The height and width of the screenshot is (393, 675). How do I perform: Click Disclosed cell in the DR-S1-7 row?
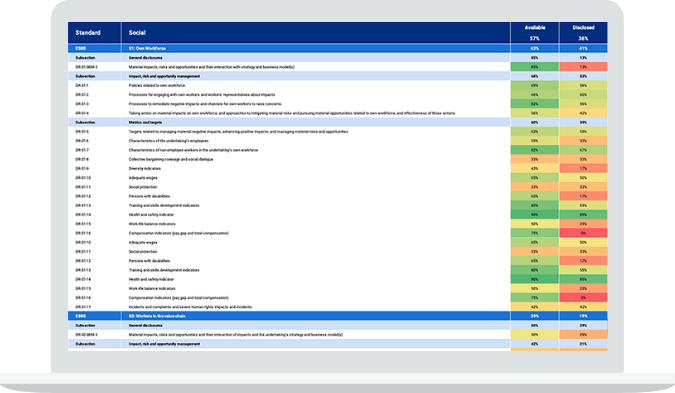pos(583,150)
